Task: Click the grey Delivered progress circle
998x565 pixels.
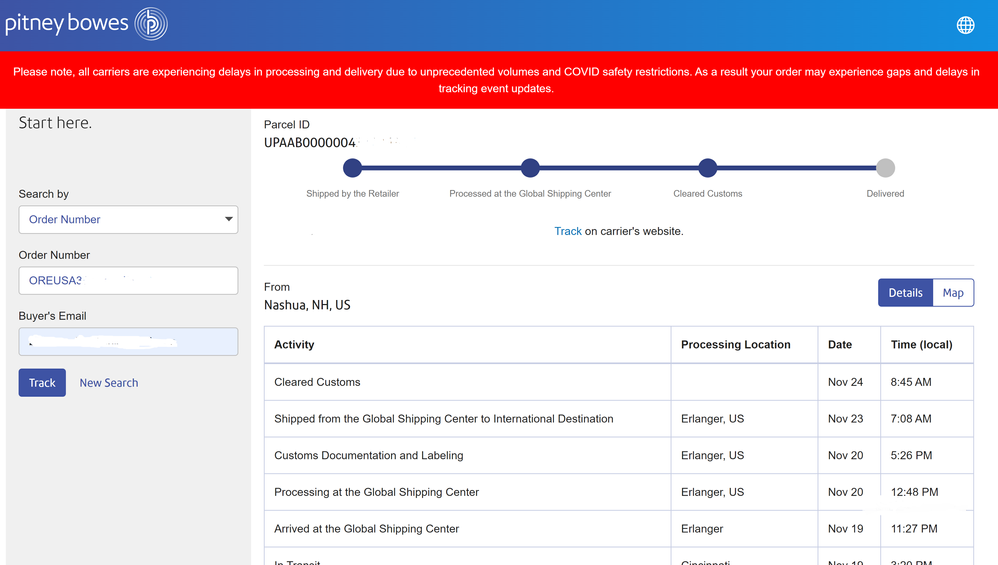Action: click(885, 168)
